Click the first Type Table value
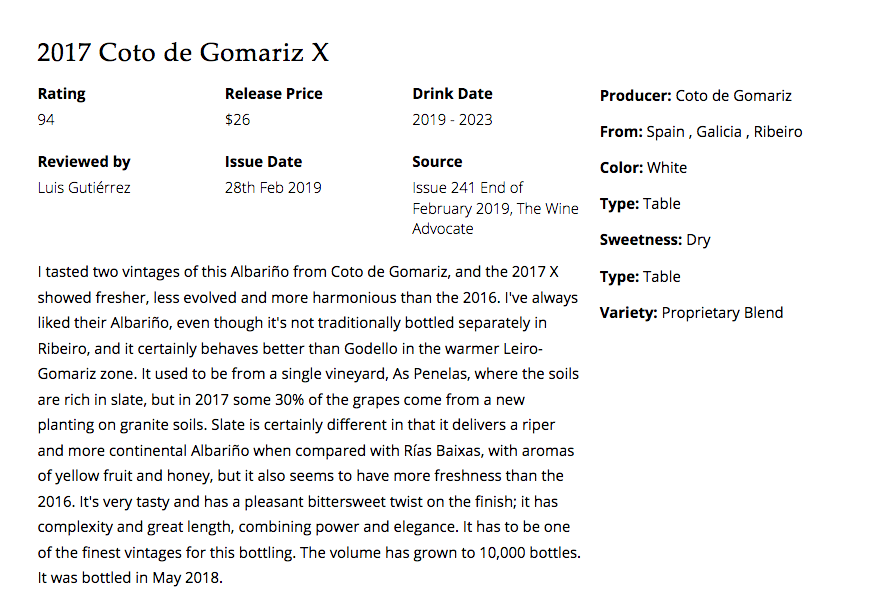Screen dimensions: 884x599 [662, 204]
